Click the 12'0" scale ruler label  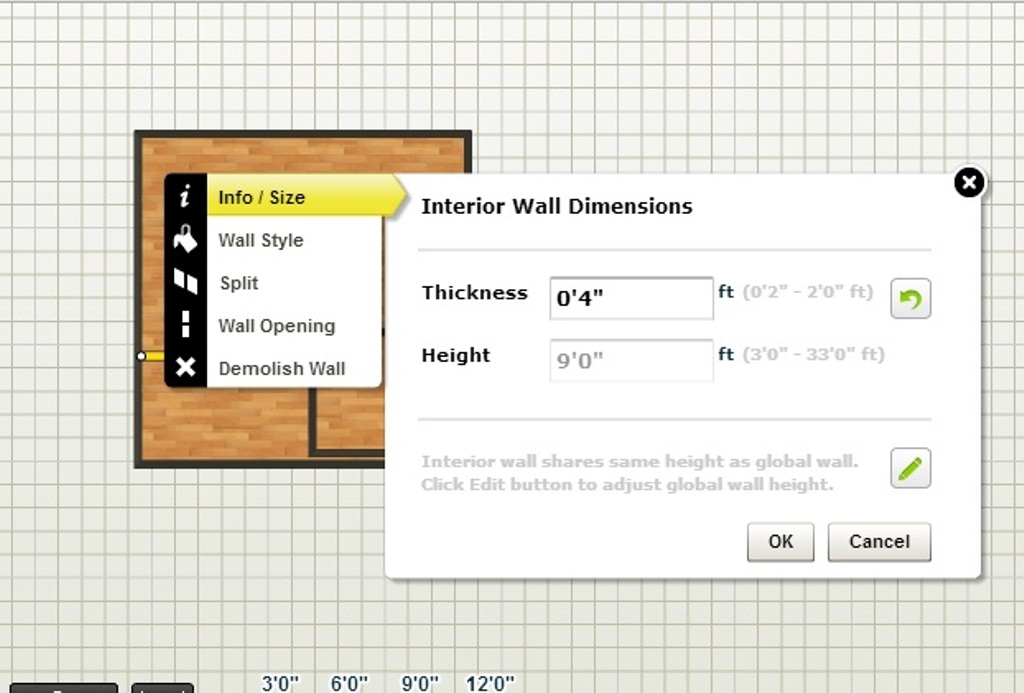tap(490, 683)
